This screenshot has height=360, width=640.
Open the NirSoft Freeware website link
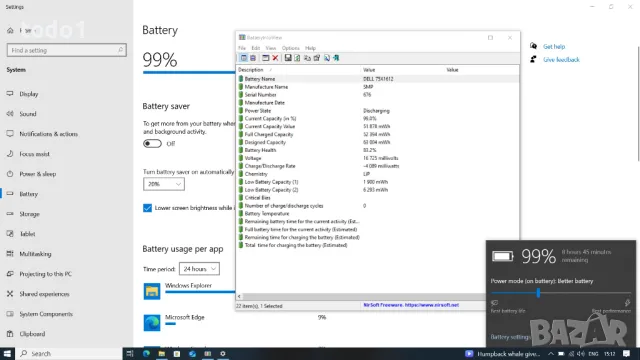click(x=411, y=305)
